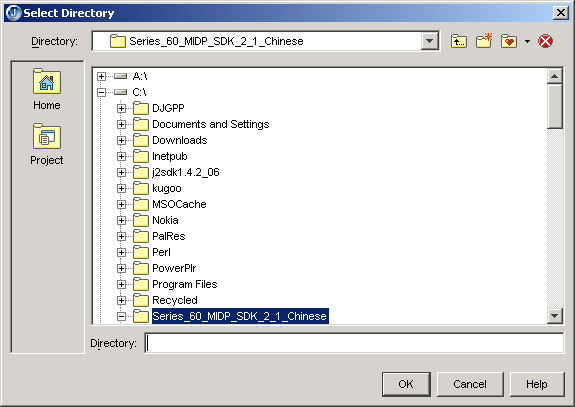Expand the Program Files folder
The width and height of the screenshot is (575, 407).
[x=121, y=284]
